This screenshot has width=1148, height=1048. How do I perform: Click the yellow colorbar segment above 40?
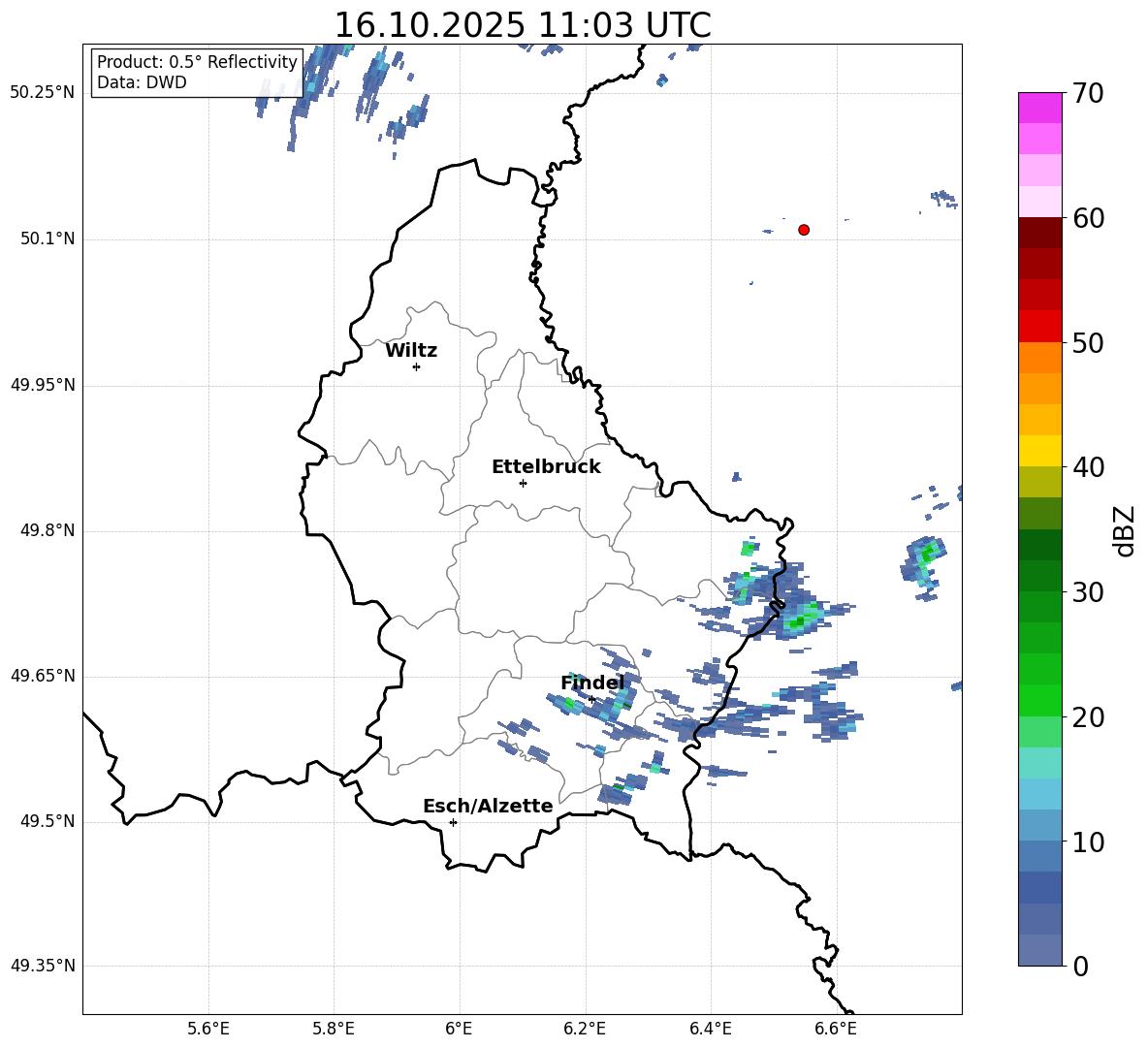(1039, 451)
